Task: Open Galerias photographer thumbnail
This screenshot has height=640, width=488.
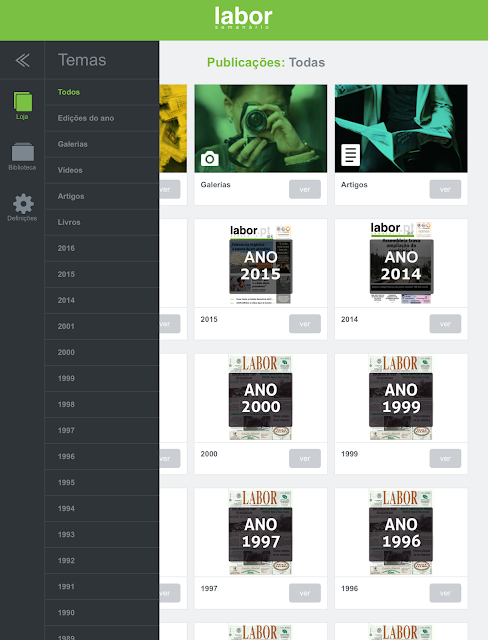Action: 261,129
